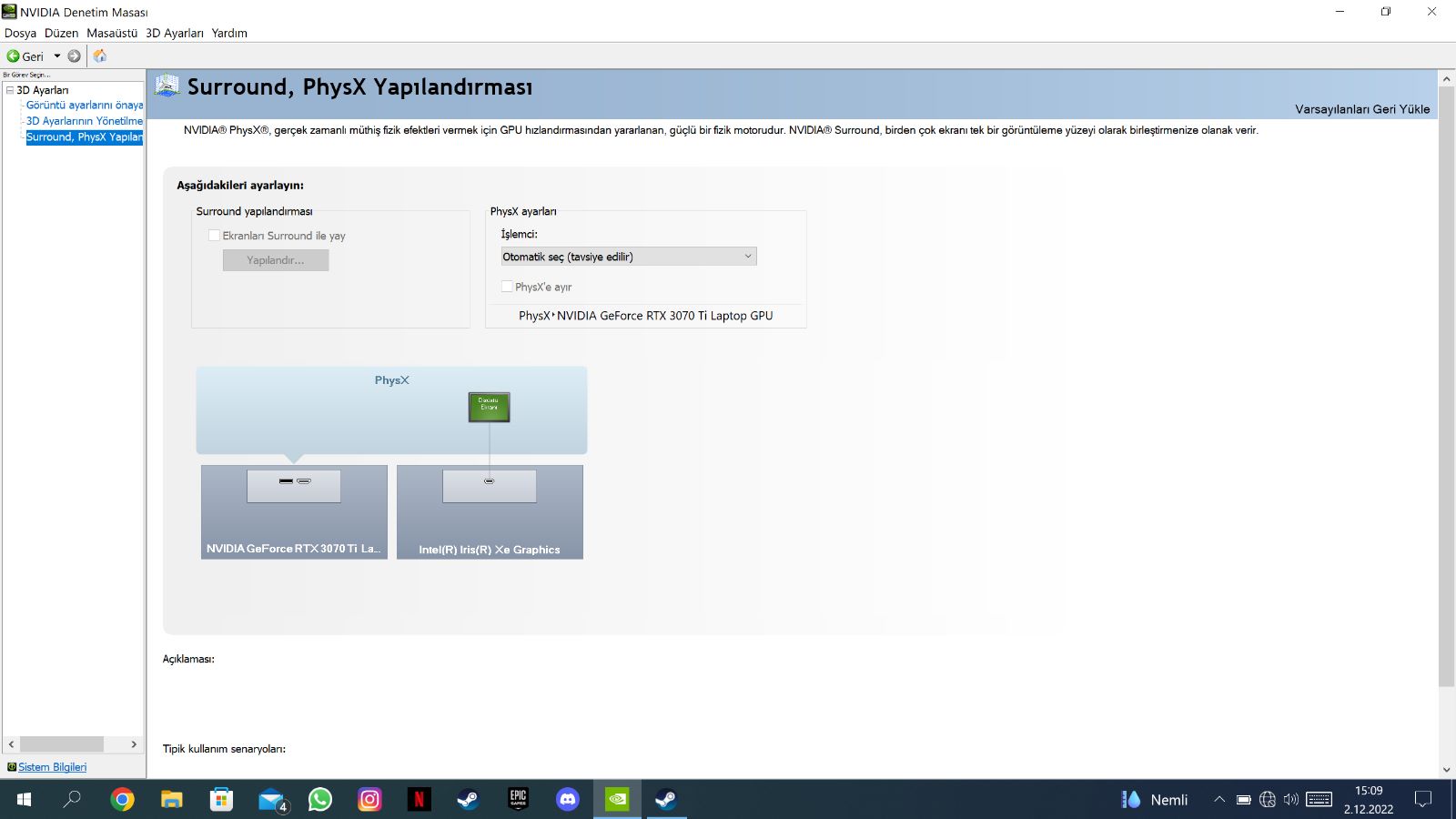Collapse the 3D Ayarları tree node
Screen dimensions: 1456x819
pos(10,90)
